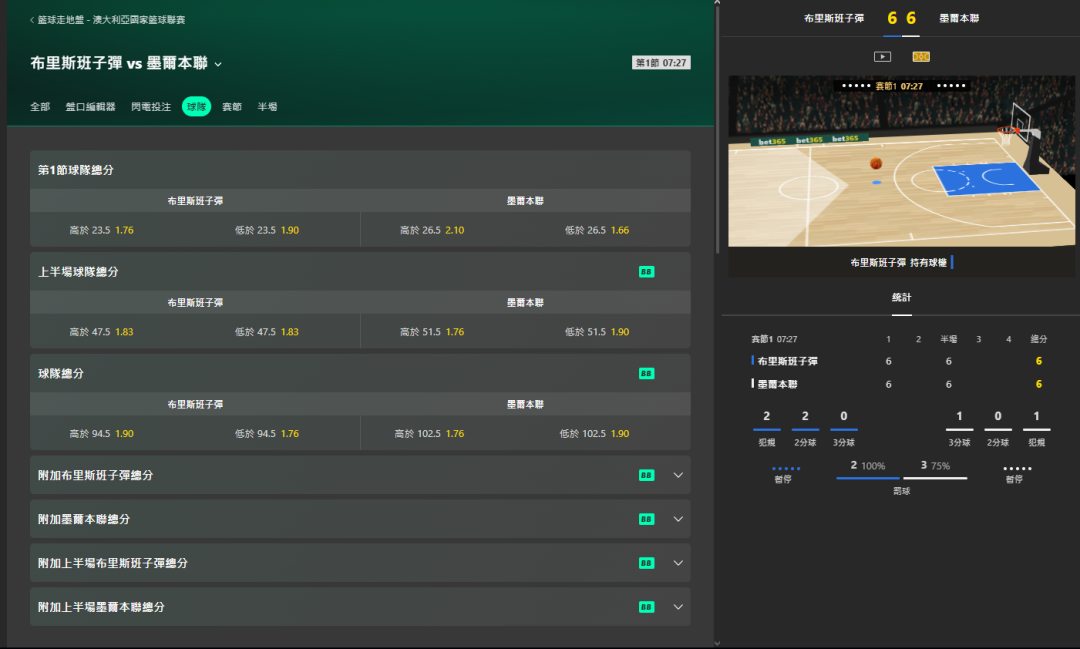The height and width of the screenshot is (649, 1080).
Task: Click the BB badge on 上半場球隊總分
Action: click(x=646, y=271)
